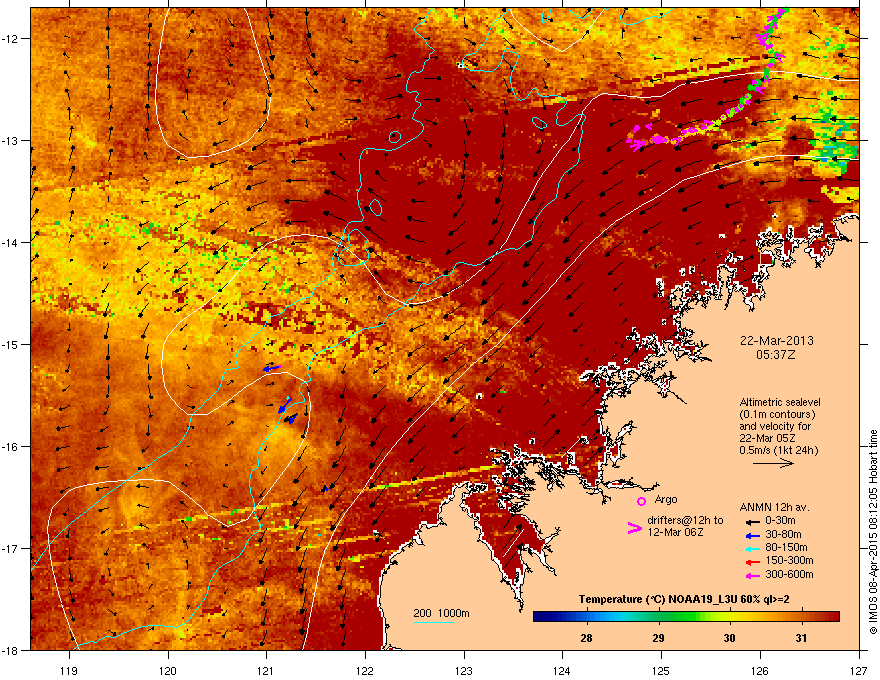This screenshot has height=680, width=880.
Task: Click the latitude axis label -13
Action: [x=10, y=140]
